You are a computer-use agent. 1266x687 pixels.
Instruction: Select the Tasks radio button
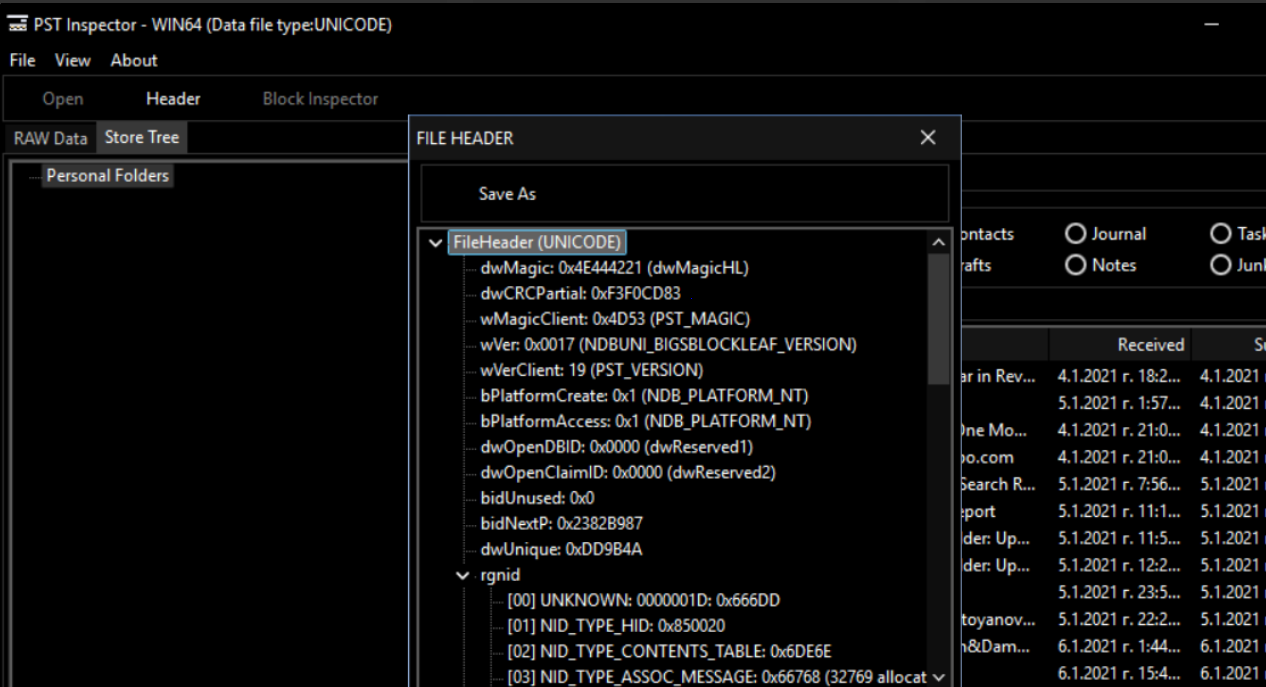pos(1221,233)
